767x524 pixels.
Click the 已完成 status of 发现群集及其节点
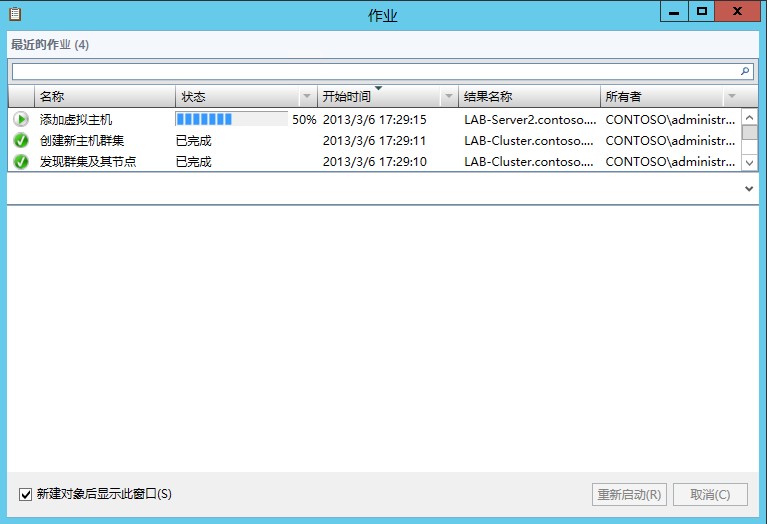(x=194, y=162)
